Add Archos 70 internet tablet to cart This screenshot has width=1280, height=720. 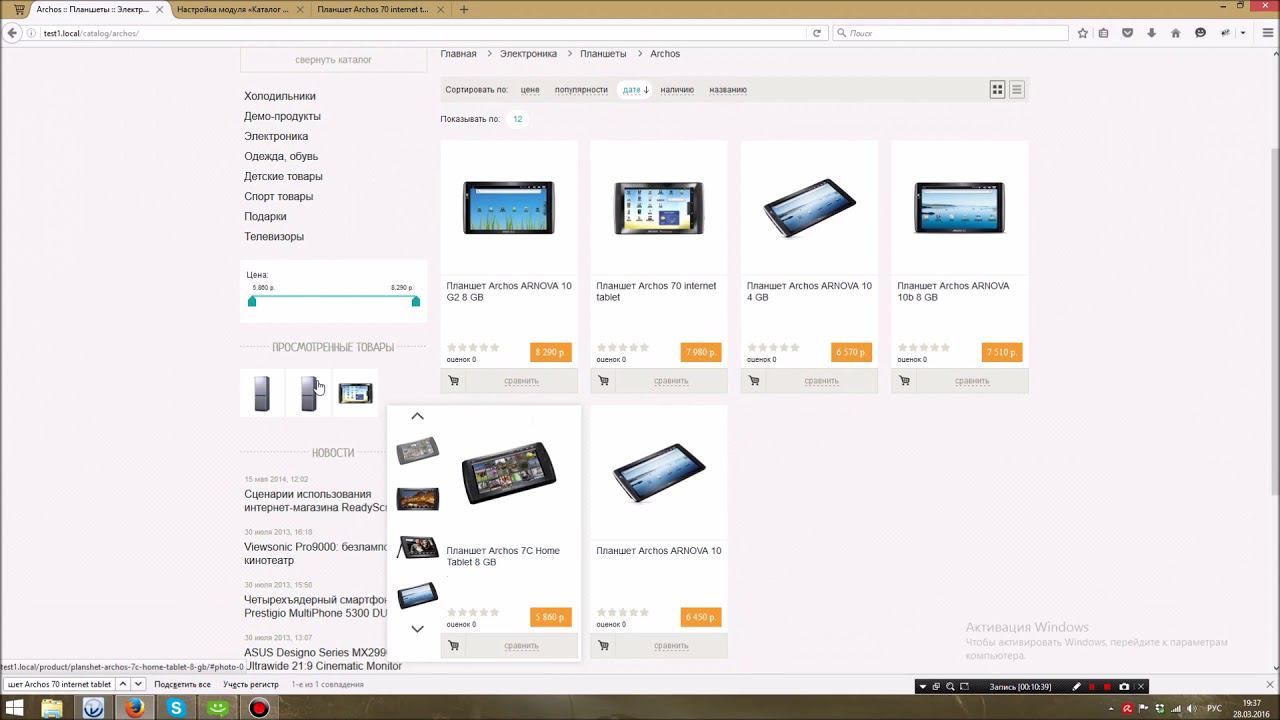603,381
